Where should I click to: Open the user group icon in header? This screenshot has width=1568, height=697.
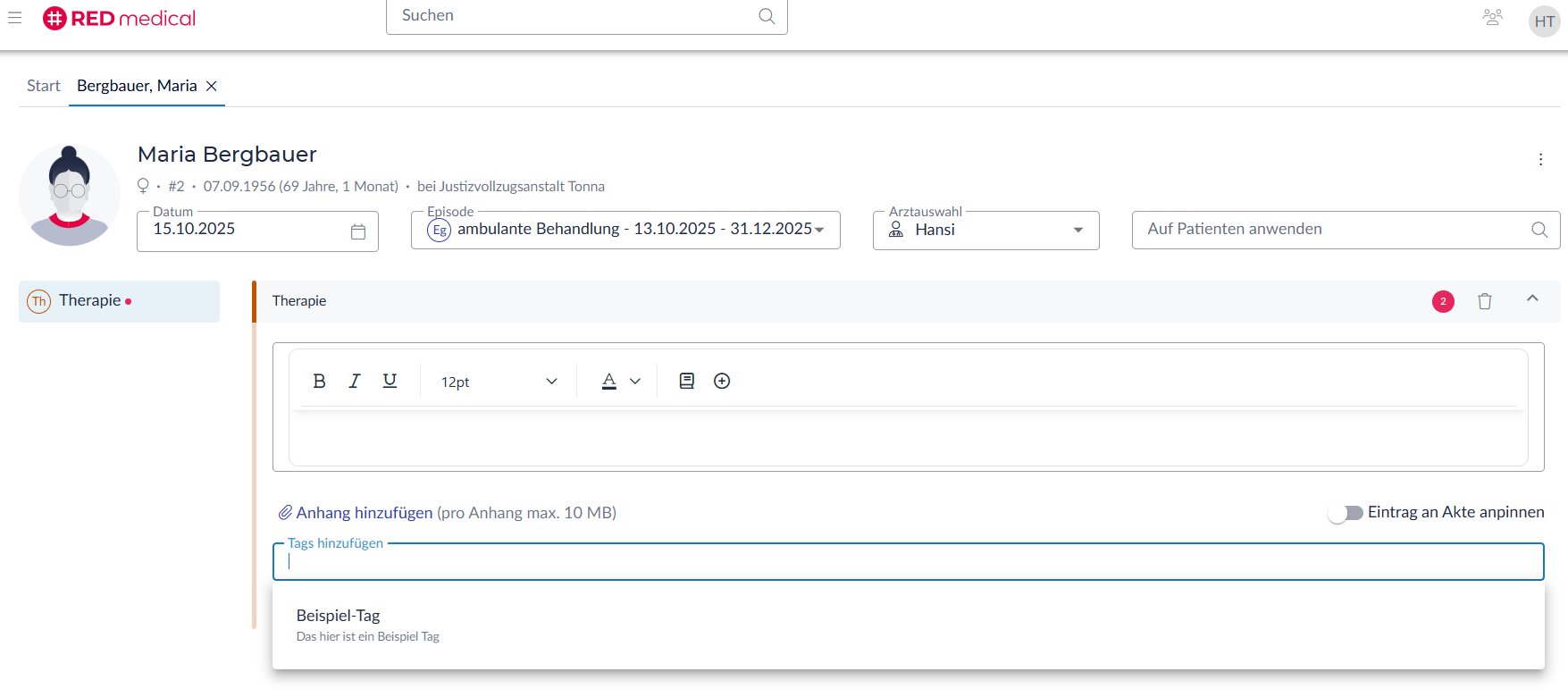(x=1492, y=18)
